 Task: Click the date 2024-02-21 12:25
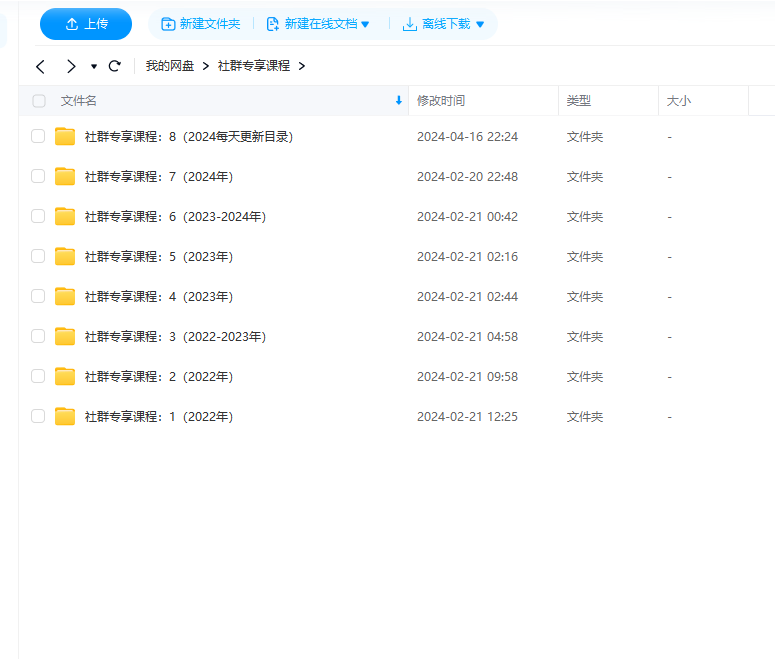click(467, 417)
